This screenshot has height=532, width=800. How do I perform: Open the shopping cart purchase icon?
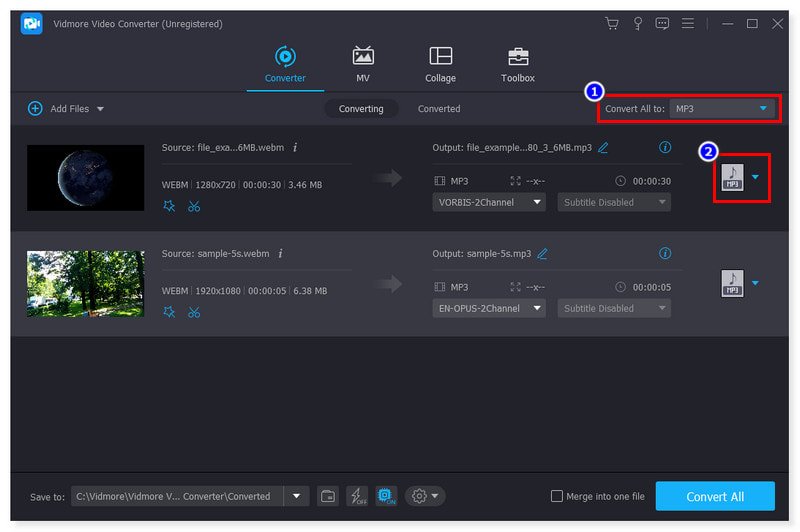click(x=612, y=23)
